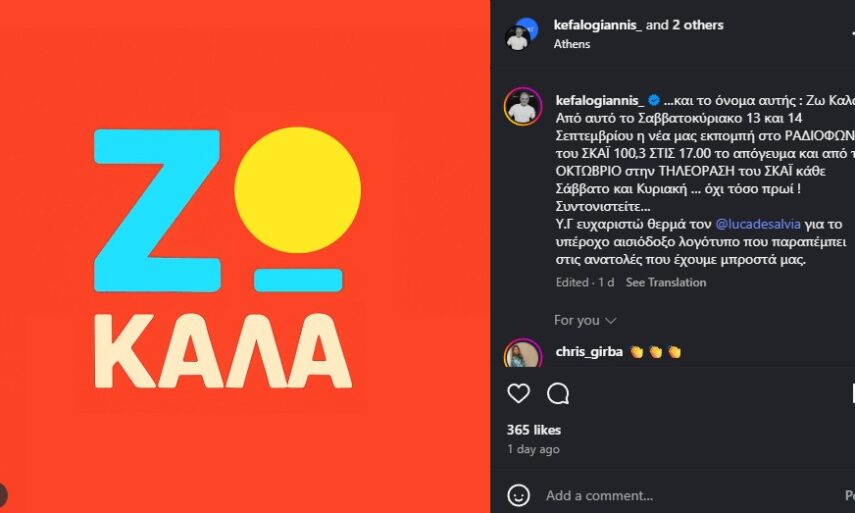Open chris_girba's profile picture

[522, 356]
